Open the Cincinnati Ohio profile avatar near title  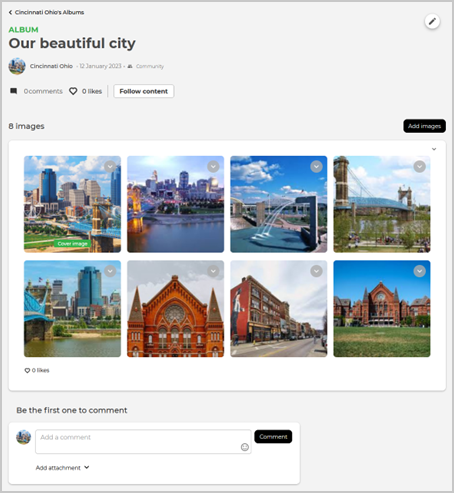(x=17, y=66)
